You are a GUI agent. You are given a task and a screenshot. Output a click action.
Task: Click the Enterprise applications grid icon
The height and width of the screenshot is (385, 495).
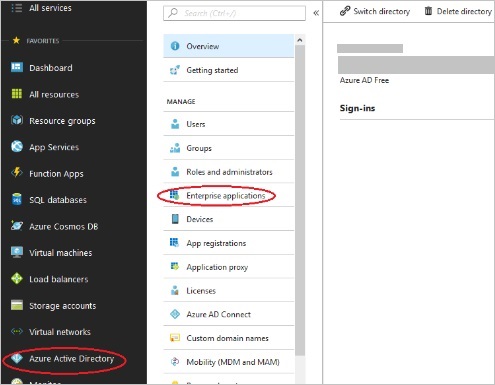point(174,195)
